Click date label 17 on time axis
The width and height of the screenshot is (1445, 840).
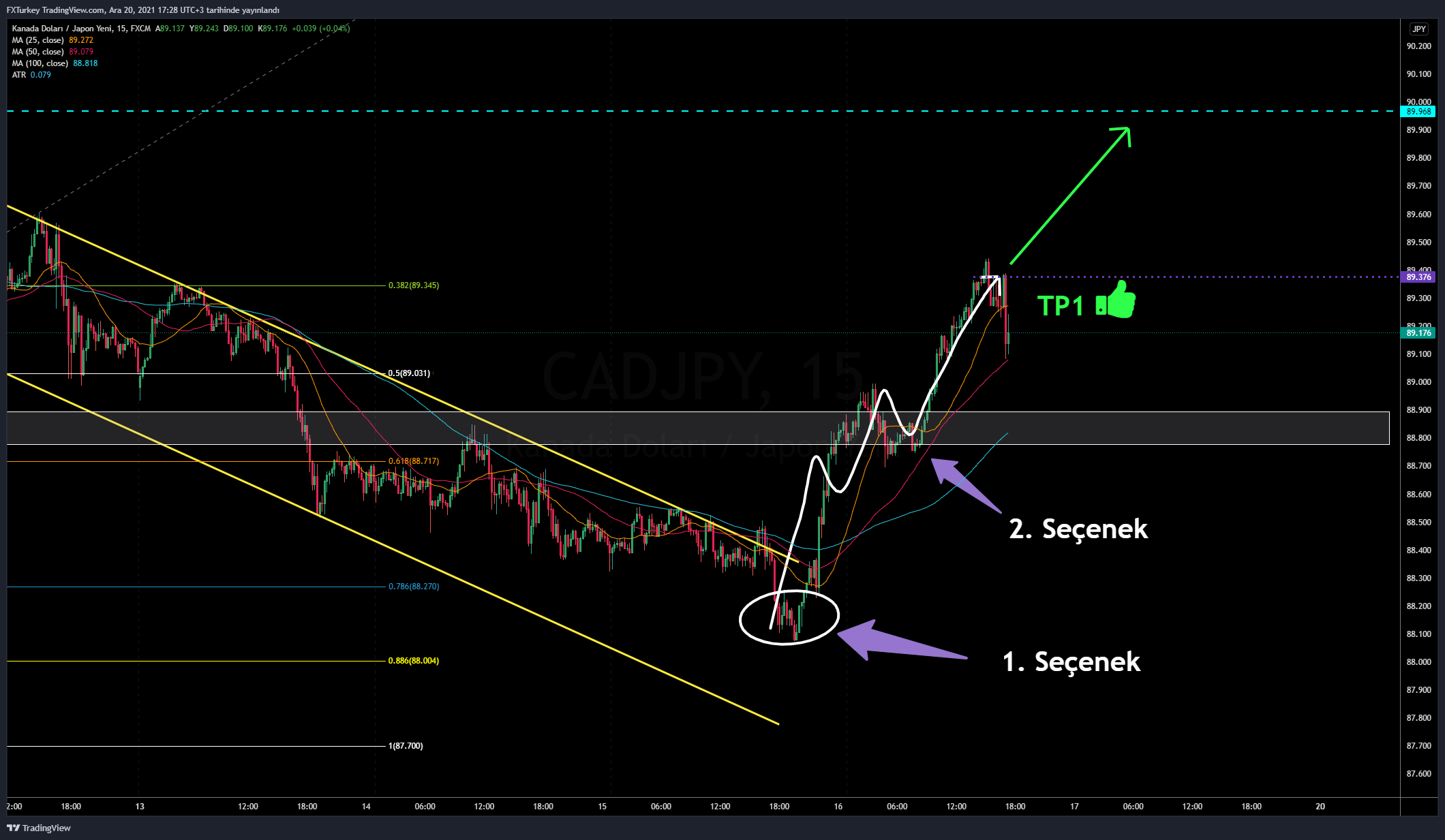click(1074, 807)
